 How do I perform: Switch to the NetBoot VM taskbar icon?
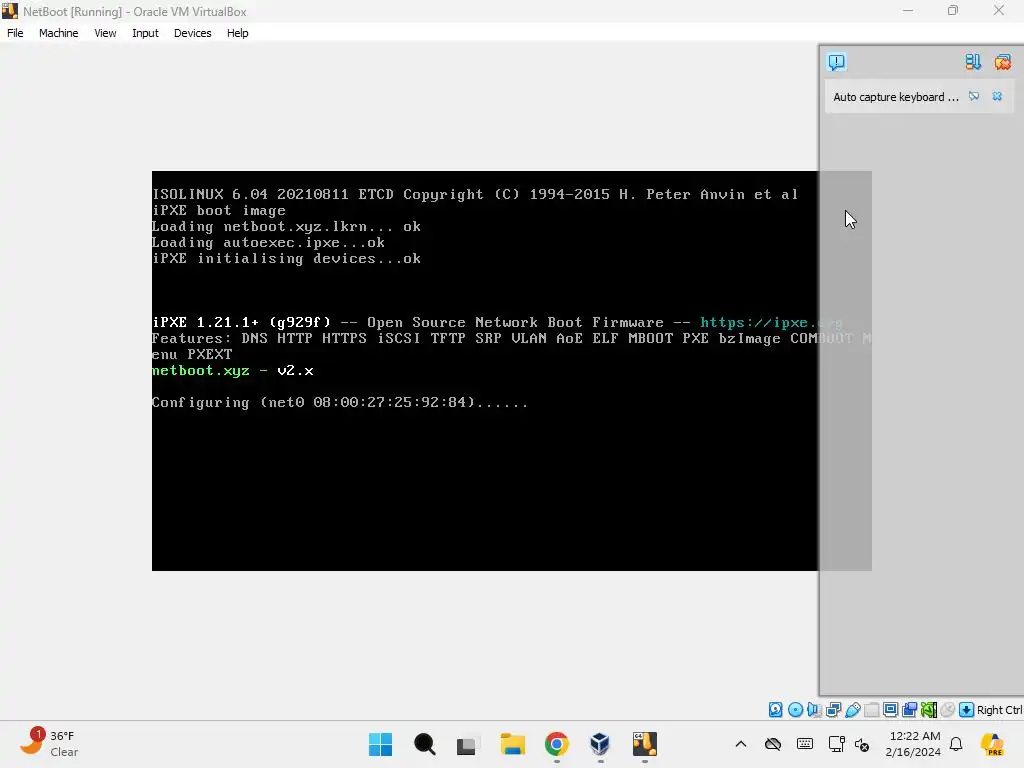(645, 744)
